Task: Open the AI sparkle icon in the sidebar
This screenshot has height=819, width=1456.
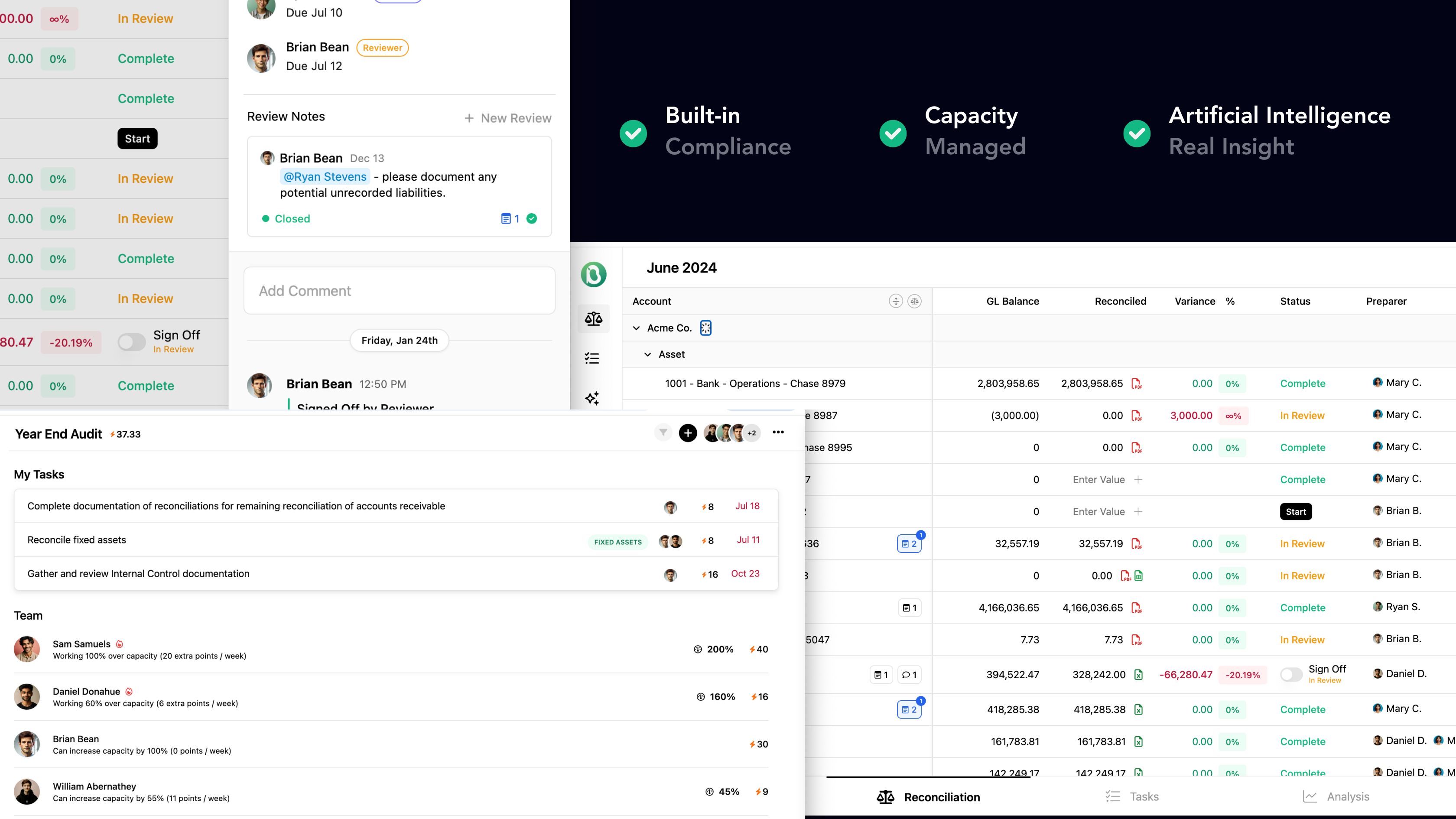Action: (x=592, y=399)
